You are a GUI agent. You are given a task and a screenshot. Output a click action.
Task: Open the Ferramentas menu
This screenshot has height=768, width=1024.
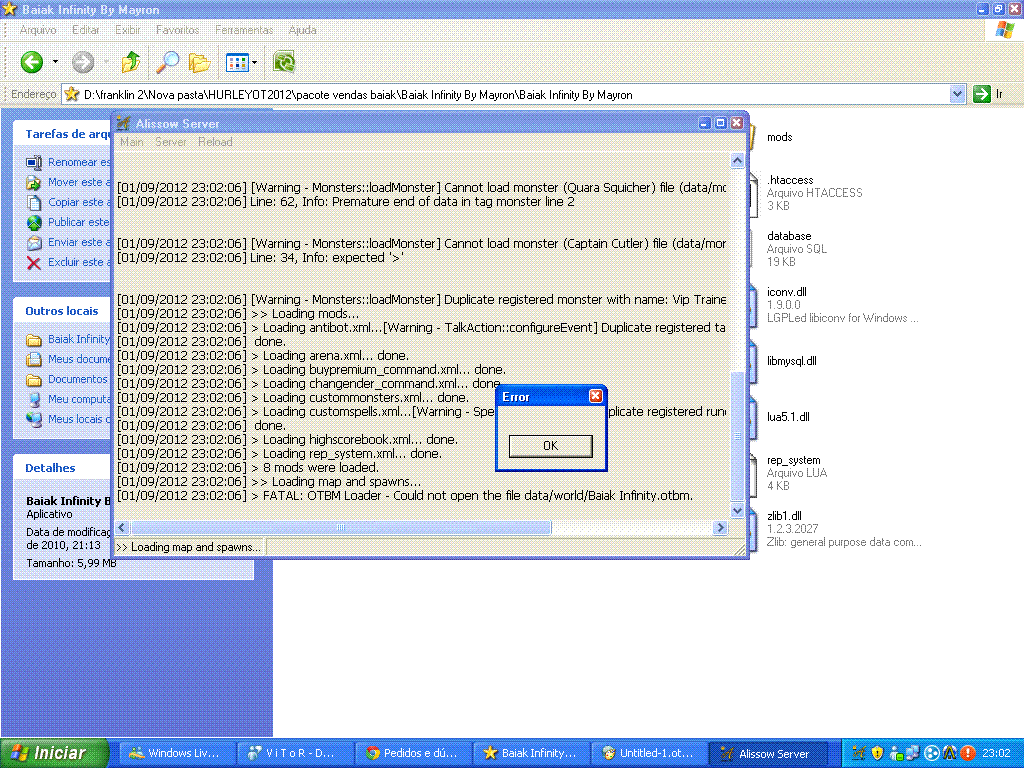point(244,30)
